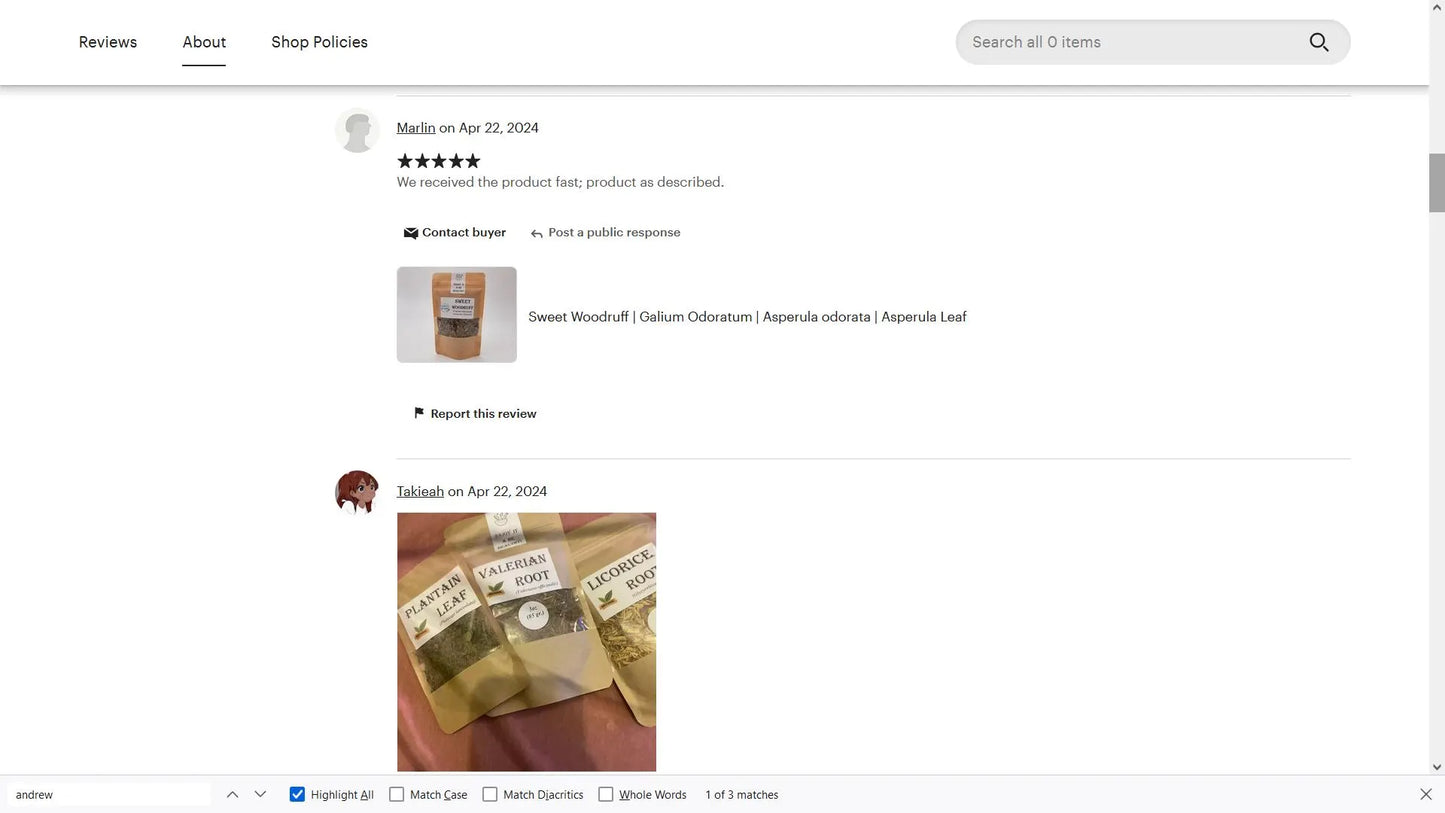Viewport: 1445px width, 813px height.
Task: Click the page vertical scrollbar thumb
Action: pos(1437,183)
